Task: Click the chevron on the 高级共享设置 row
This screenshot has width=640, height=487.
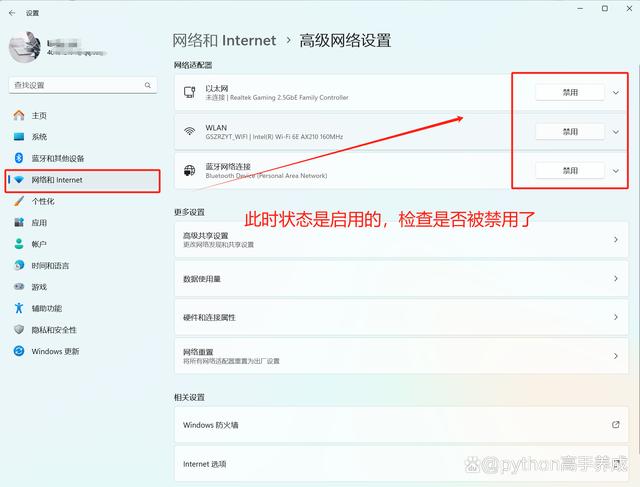Action: 616,240
